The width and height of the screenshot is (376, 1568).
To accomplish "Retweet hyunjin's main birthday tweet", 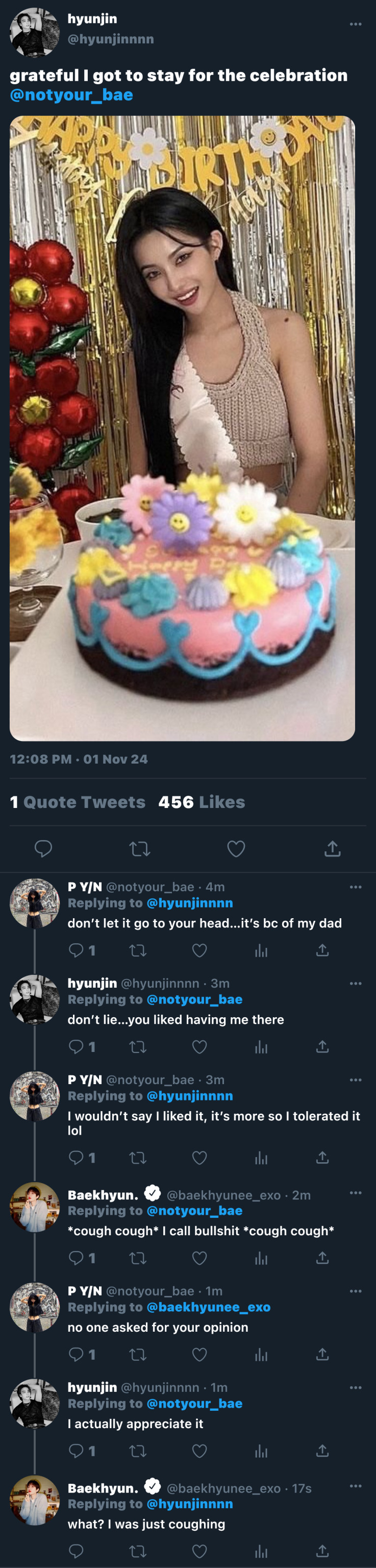I will click(x=139, y=848).
